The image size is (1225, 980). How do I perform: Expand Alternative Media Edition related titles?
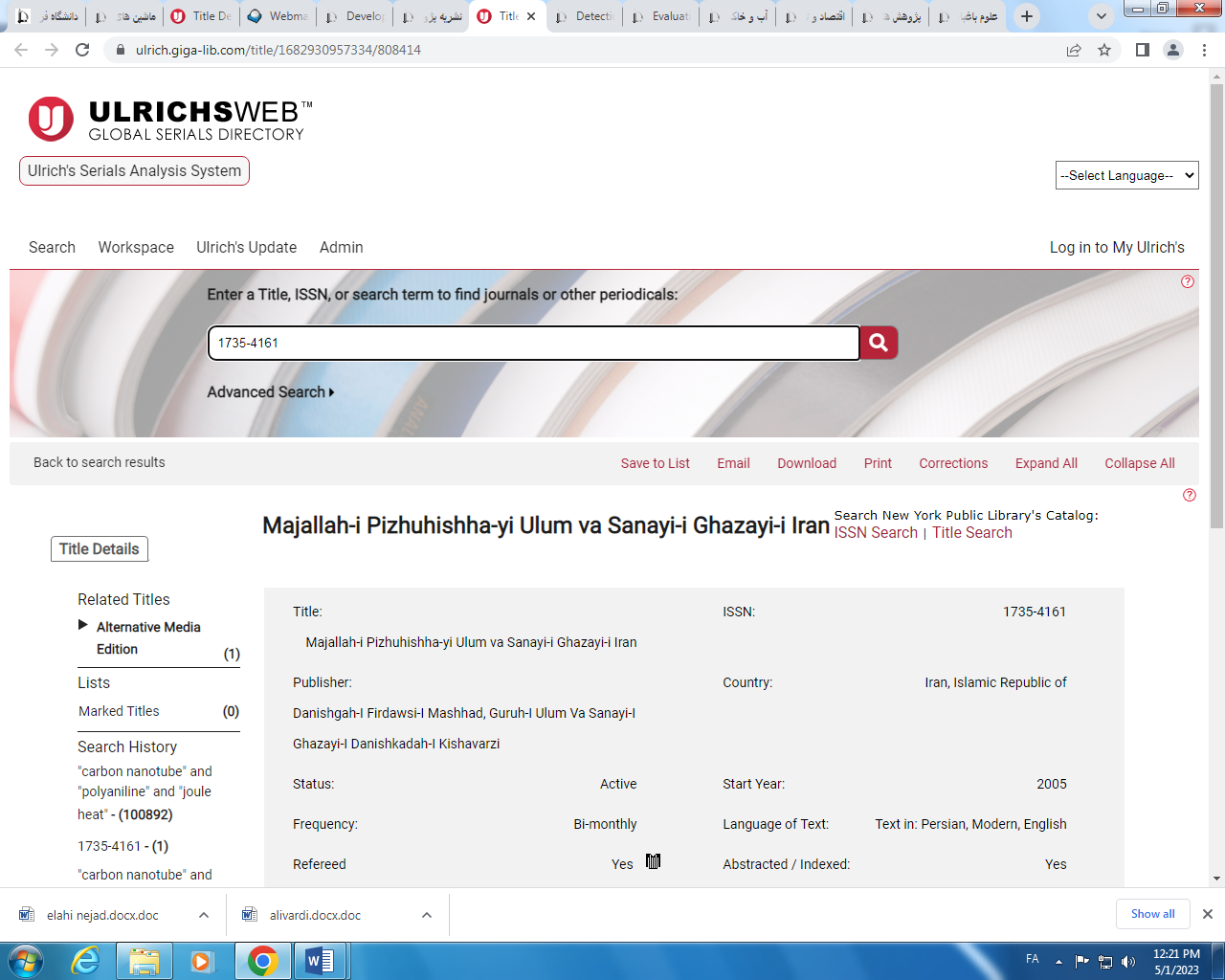click(83, 626)
